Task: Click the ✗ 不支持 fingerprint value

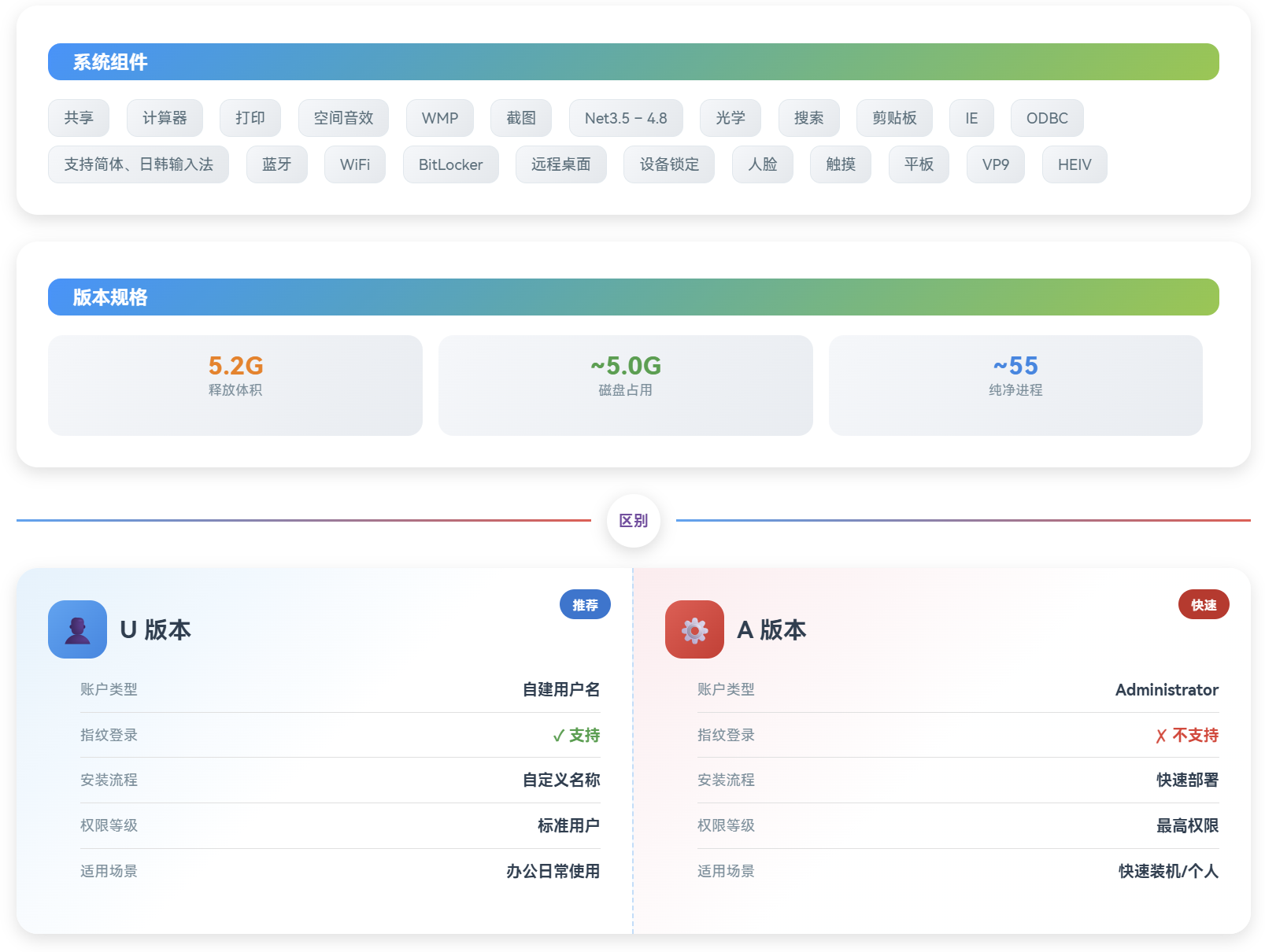Action: (x=1187, y=735)
